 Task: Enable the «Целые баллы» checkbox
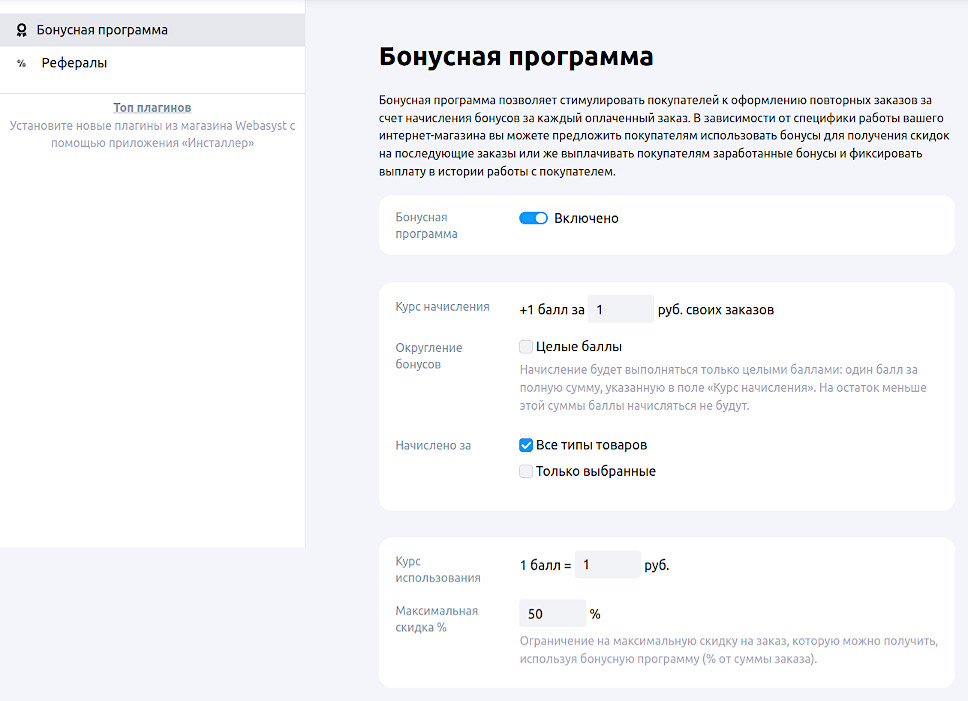[x=526, y=346]
